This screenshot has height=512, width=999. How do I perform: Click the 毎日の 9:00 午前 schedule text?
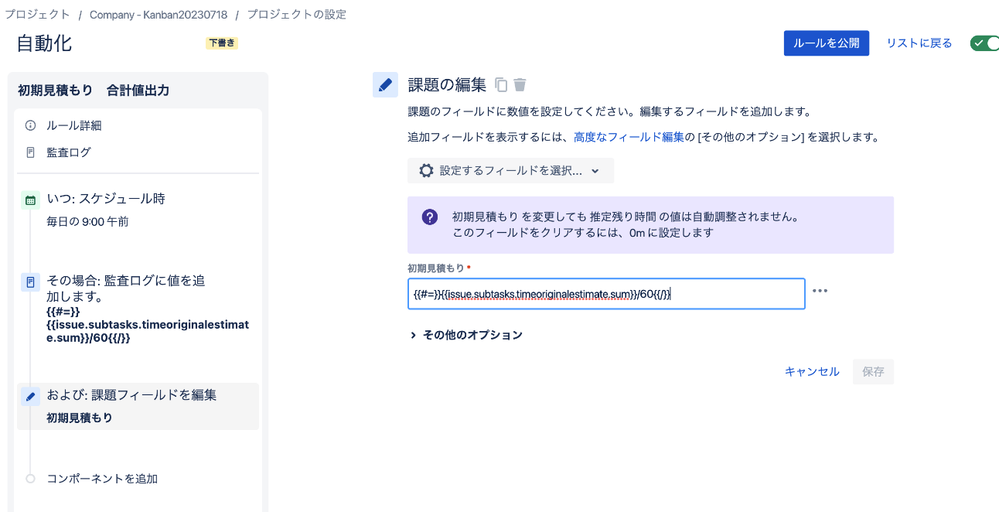(x=89, y=222)
